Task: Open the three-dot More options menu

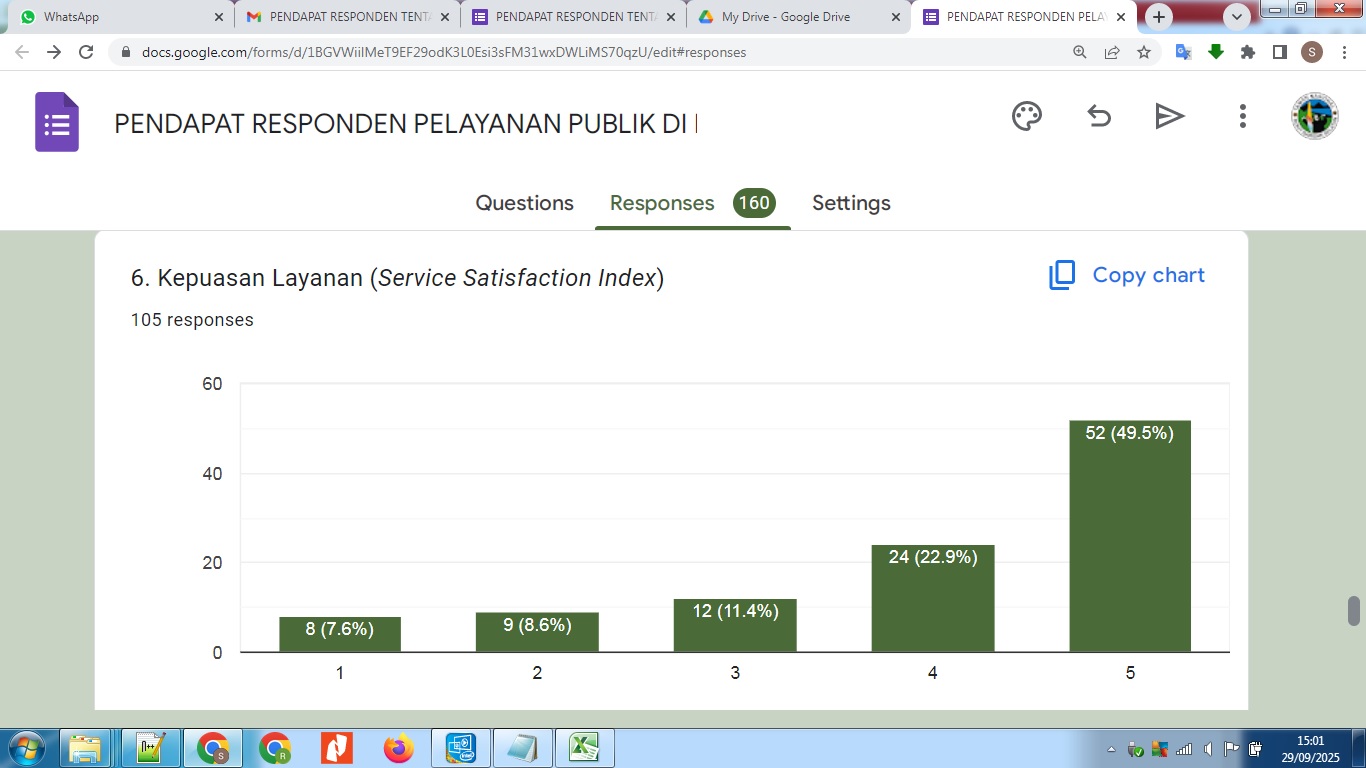Action: pyautogui.click(x=1242, y=117)
